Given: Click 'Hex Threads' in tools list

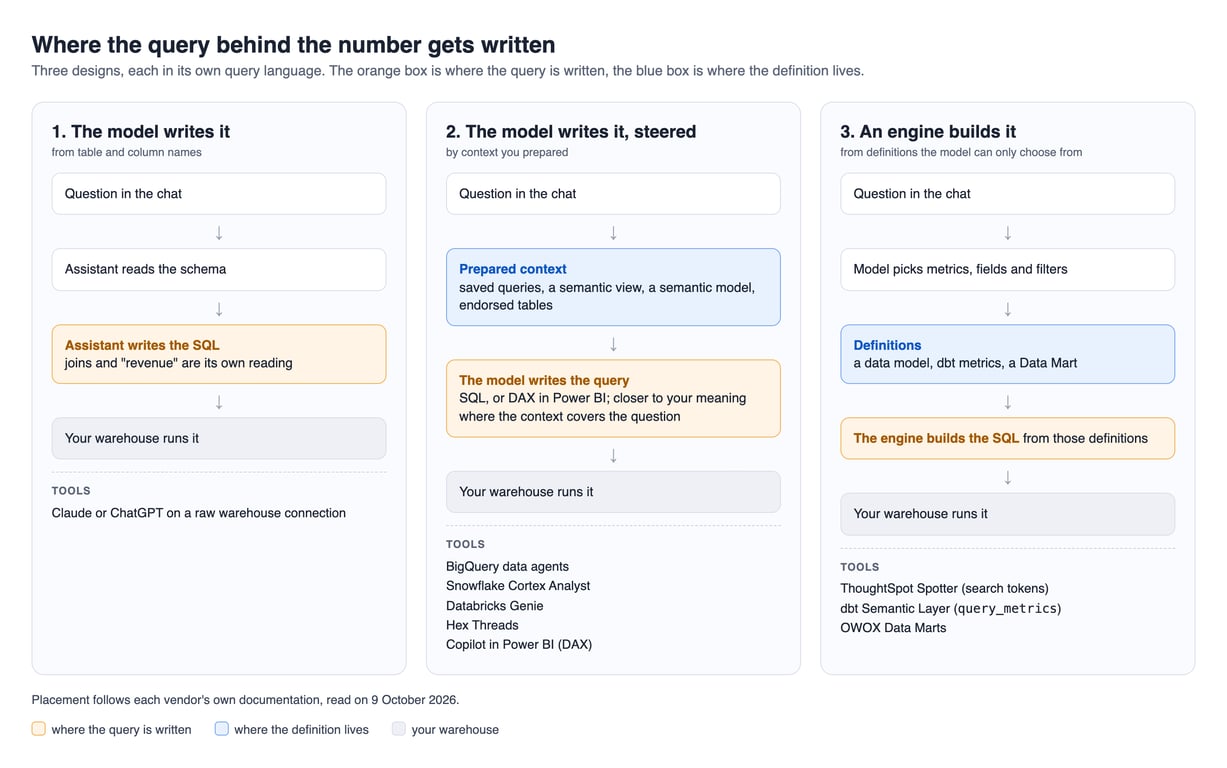Looking at the screenshot, I should click(x=482, y=625).
